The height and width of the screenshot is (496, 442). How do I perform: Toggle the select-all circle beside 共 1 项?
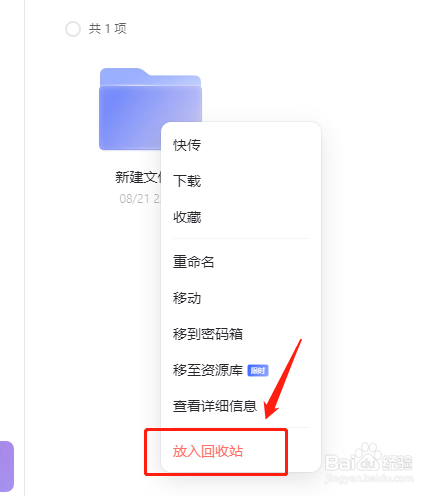[x=73, y=29]
